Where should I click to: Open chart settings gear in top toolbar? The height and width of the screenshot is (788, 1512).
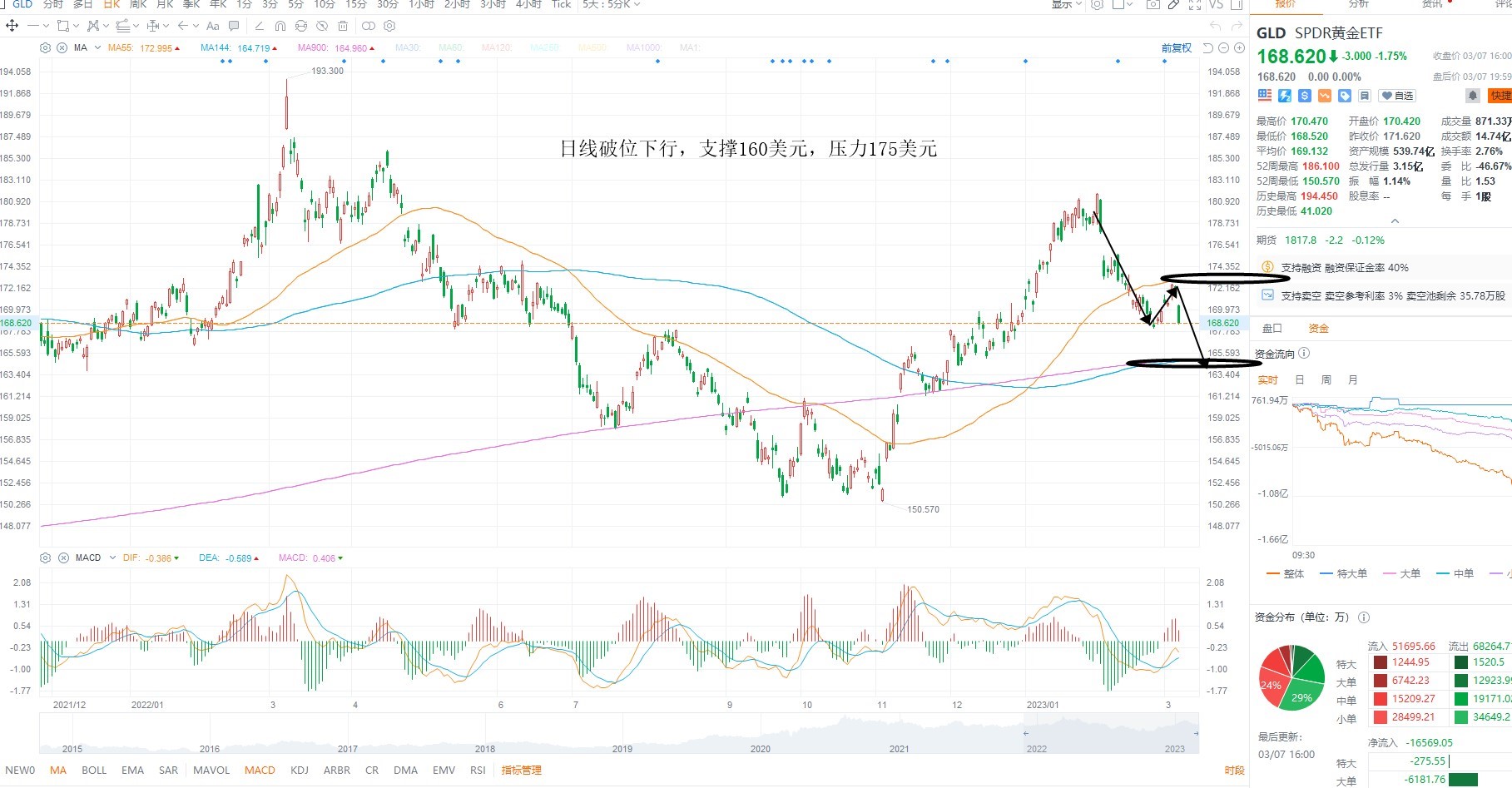coord(1097,4)
